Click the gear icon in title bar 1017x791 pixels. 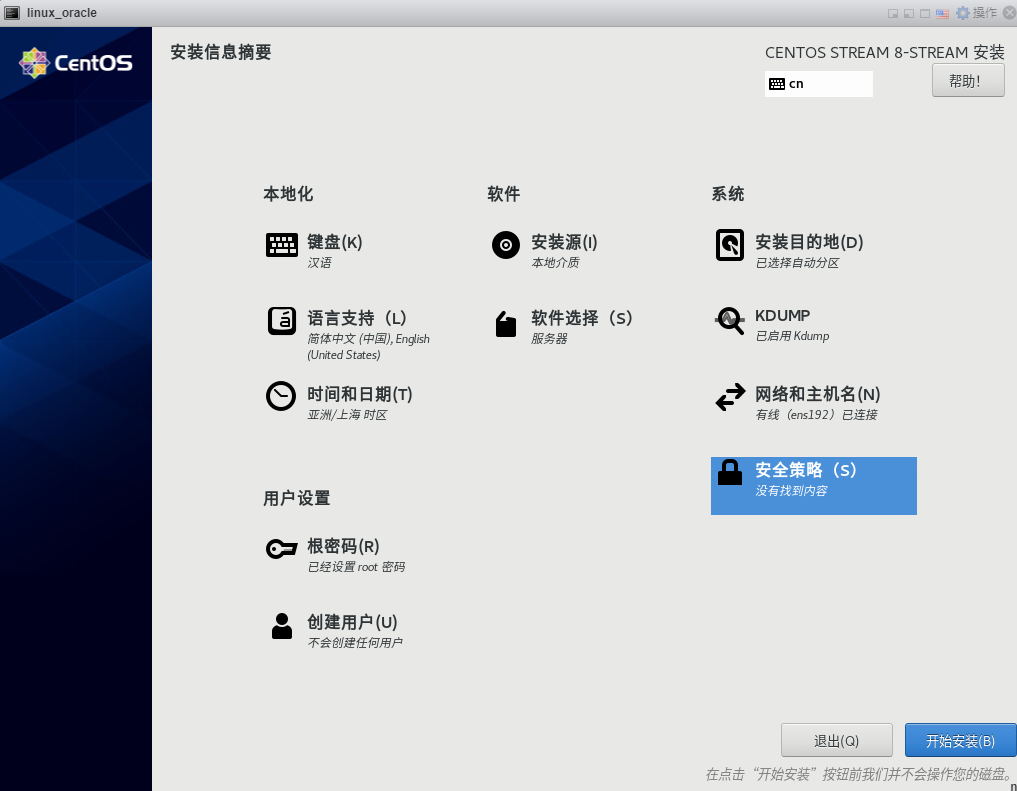click(963, 13)
